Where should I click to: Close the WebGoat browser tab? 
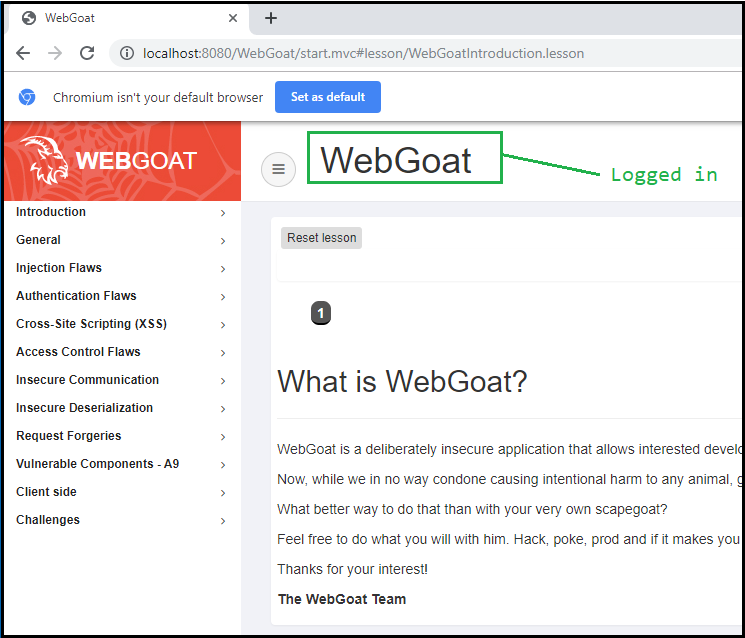(x=233, y=18)
